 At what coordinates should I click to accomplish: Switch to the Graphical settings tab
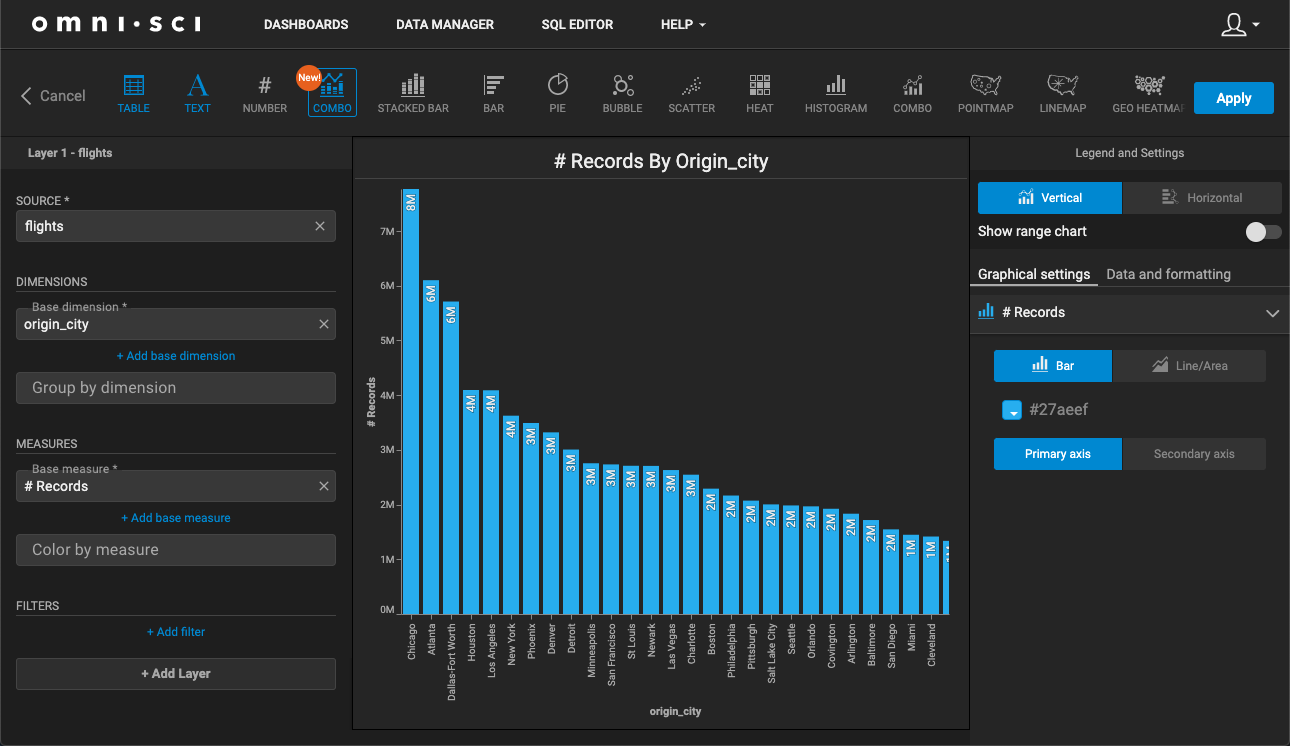(1034, 274)
